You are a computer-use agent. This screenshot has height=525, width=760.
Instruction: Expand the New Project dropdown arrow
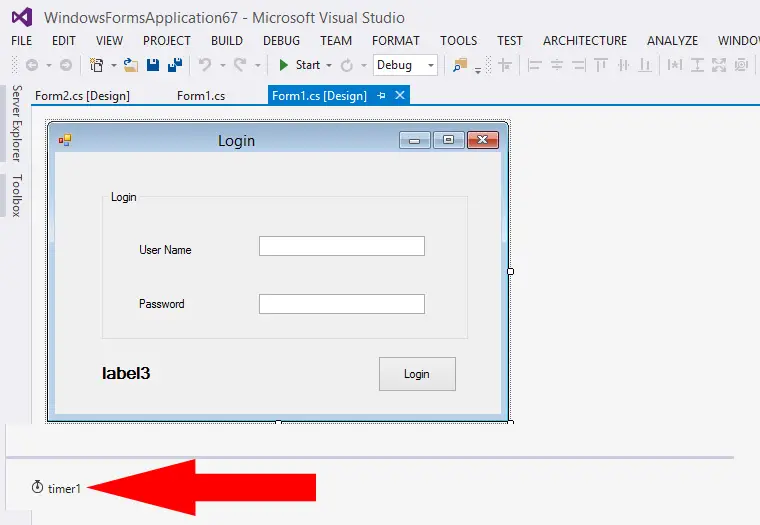coord(113,65)
